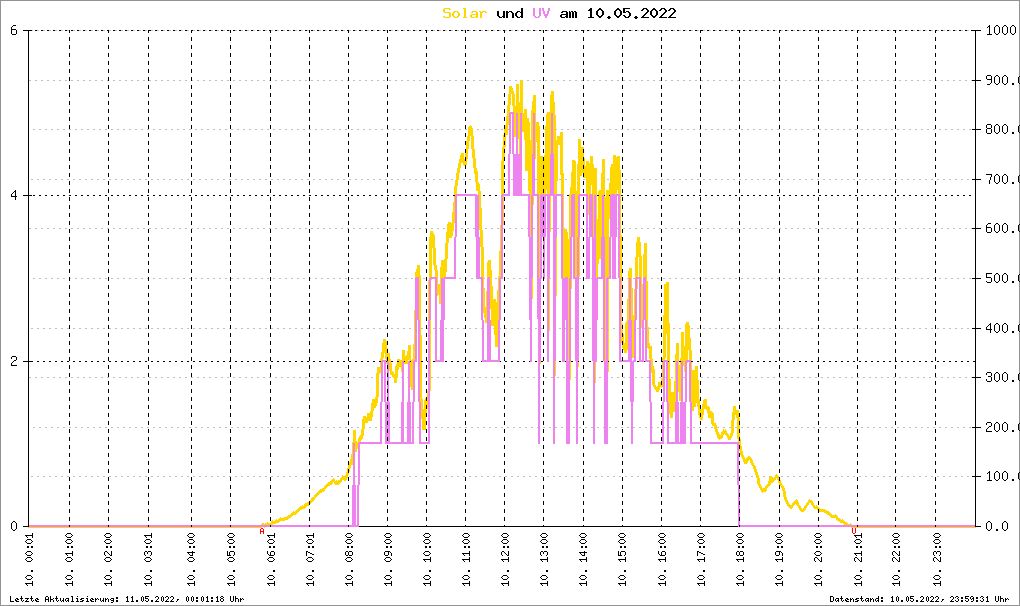Screen dimensions: 1020x606
Task: Click time axis label '10. 21:01'
Action: point(857,559)
